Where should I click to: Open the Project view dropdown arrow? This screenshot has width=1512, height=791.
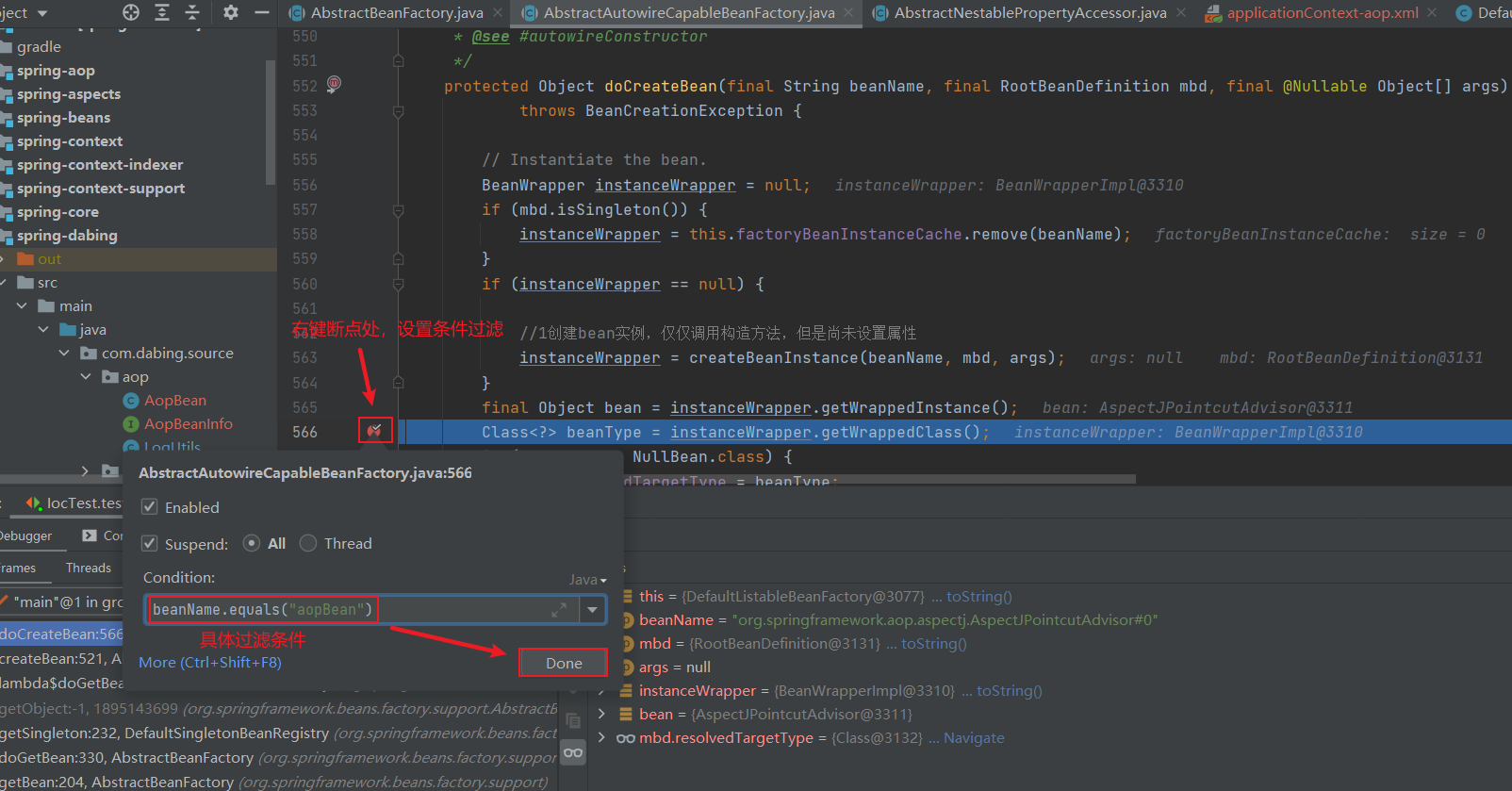click(x=41, y=13)
